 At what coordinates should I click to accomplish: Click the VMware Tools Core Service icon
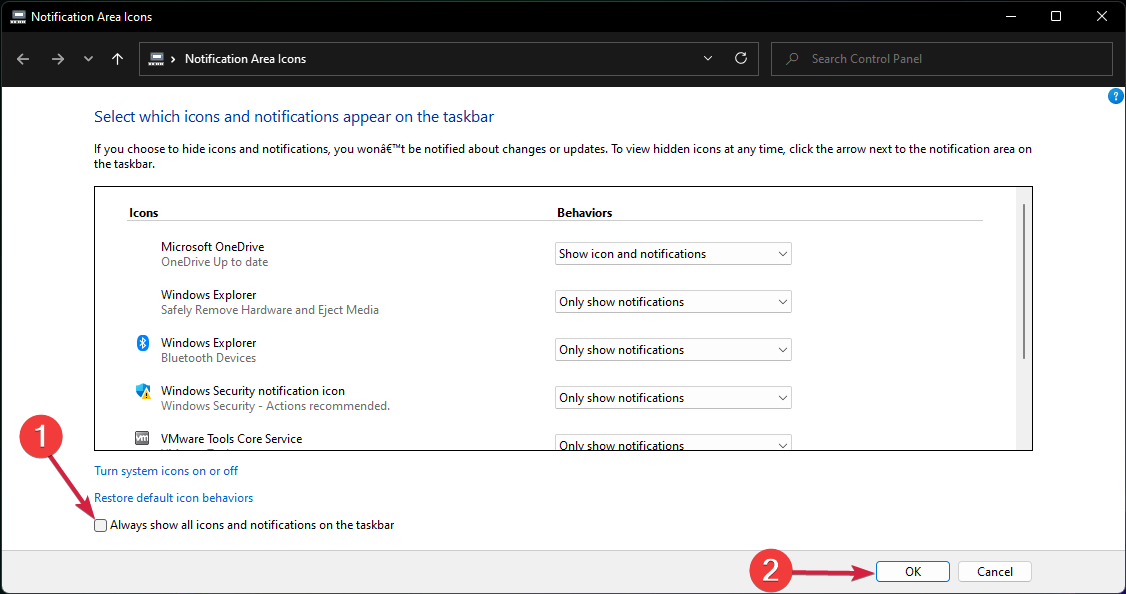[142, 439]
